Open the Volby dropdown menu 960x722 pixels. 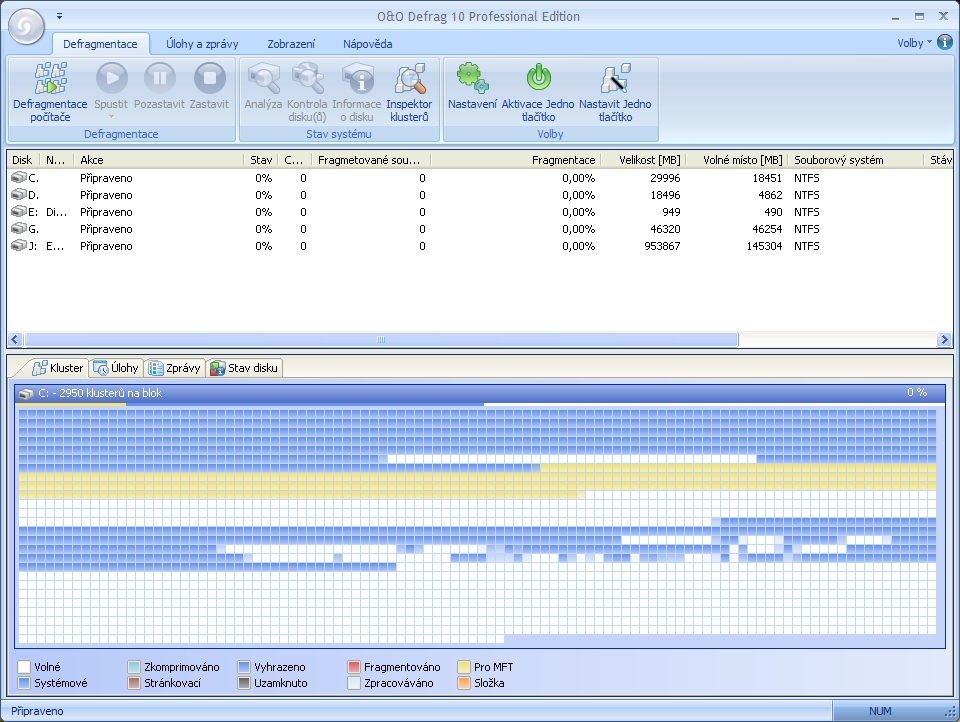[914, 43]
